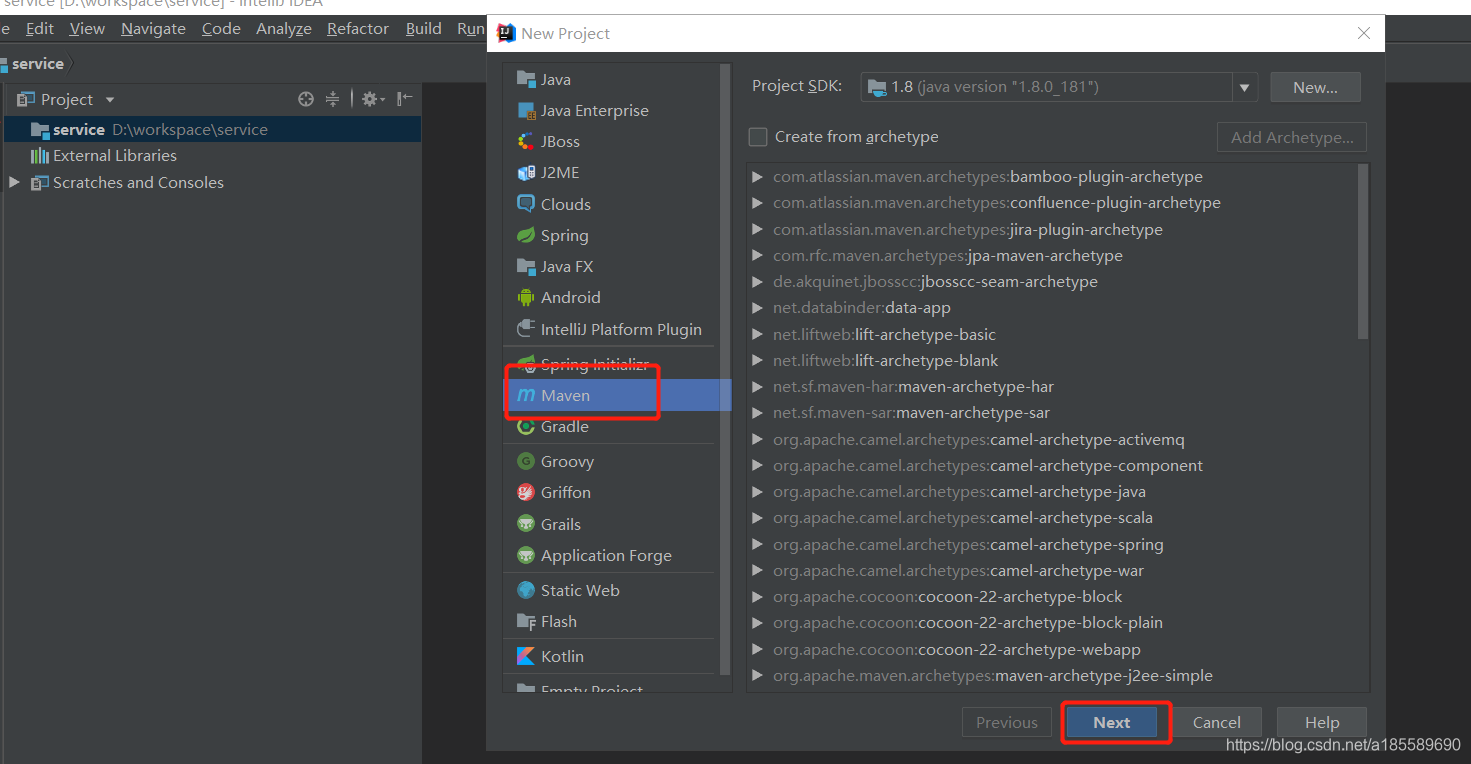Viewport: 1471px width, 764px height.
Task: Click the Cancel button
Action: [x=1216, y=722]
